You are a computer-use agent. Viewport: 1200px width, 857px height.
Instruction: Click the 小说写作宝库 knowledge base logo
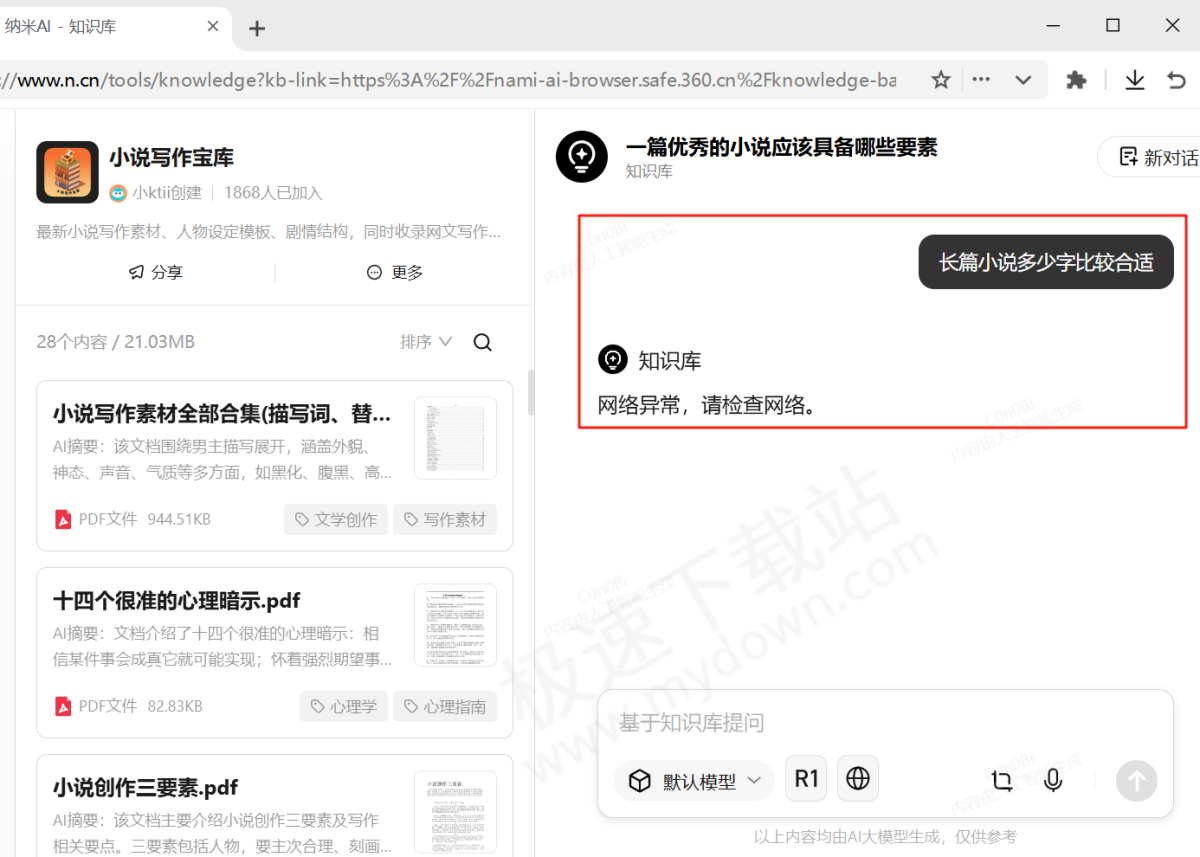66,172
